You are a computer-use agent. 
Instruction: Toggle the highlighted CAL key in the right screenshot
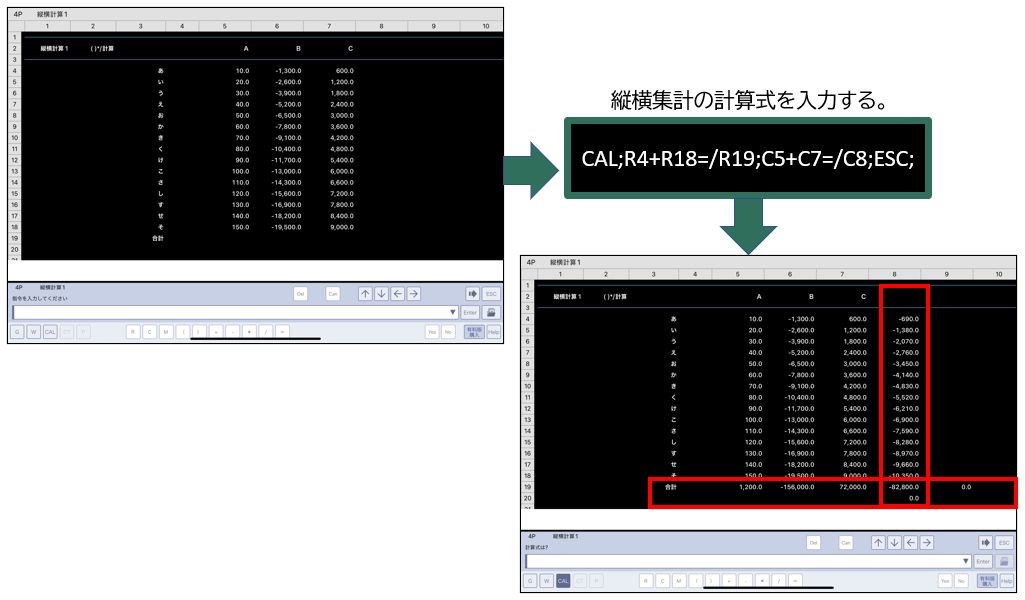[563, 580]
